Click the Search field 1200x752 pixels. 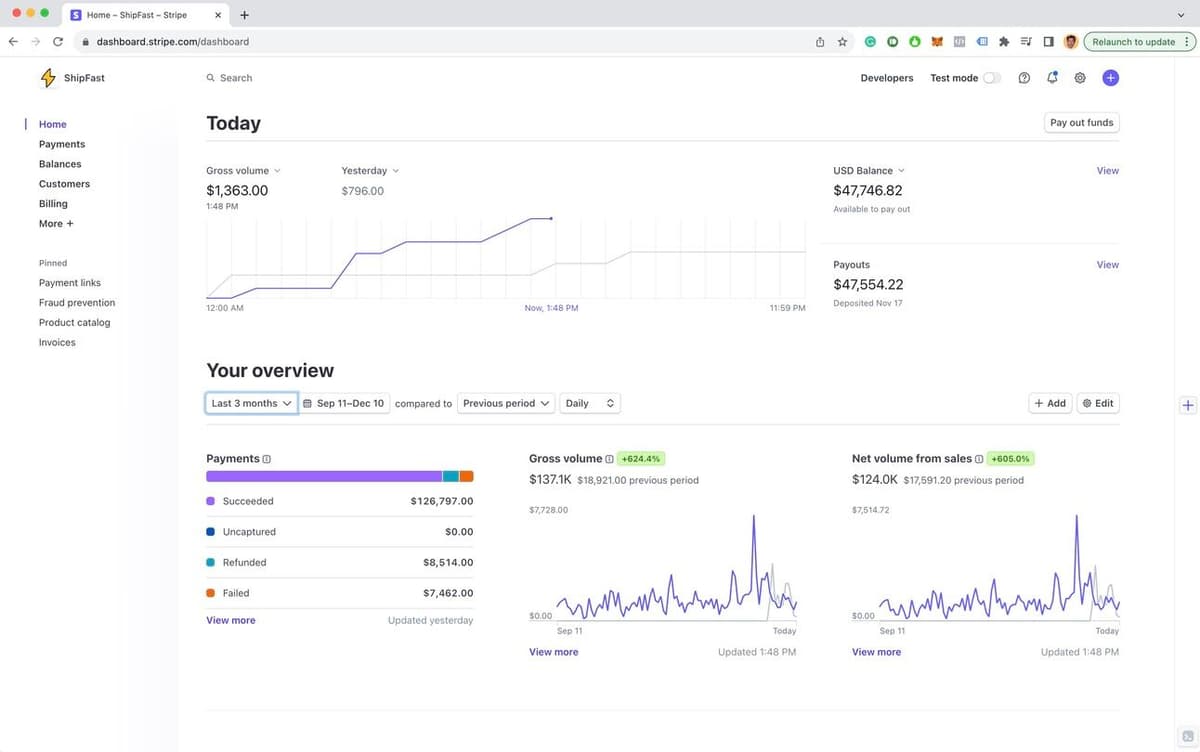tap(236, 78)
